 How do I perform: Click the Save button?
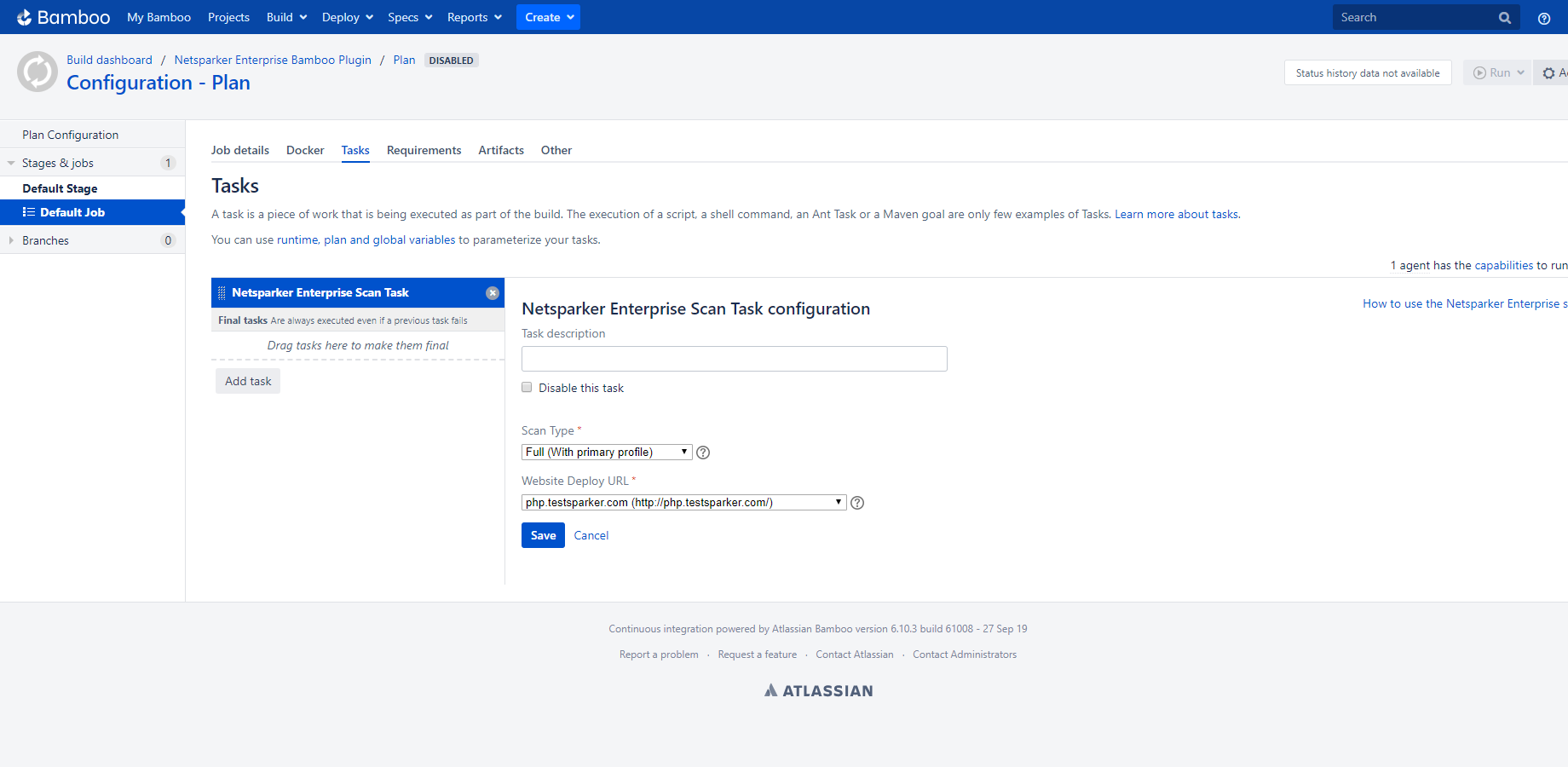click(x=543, y=535)
